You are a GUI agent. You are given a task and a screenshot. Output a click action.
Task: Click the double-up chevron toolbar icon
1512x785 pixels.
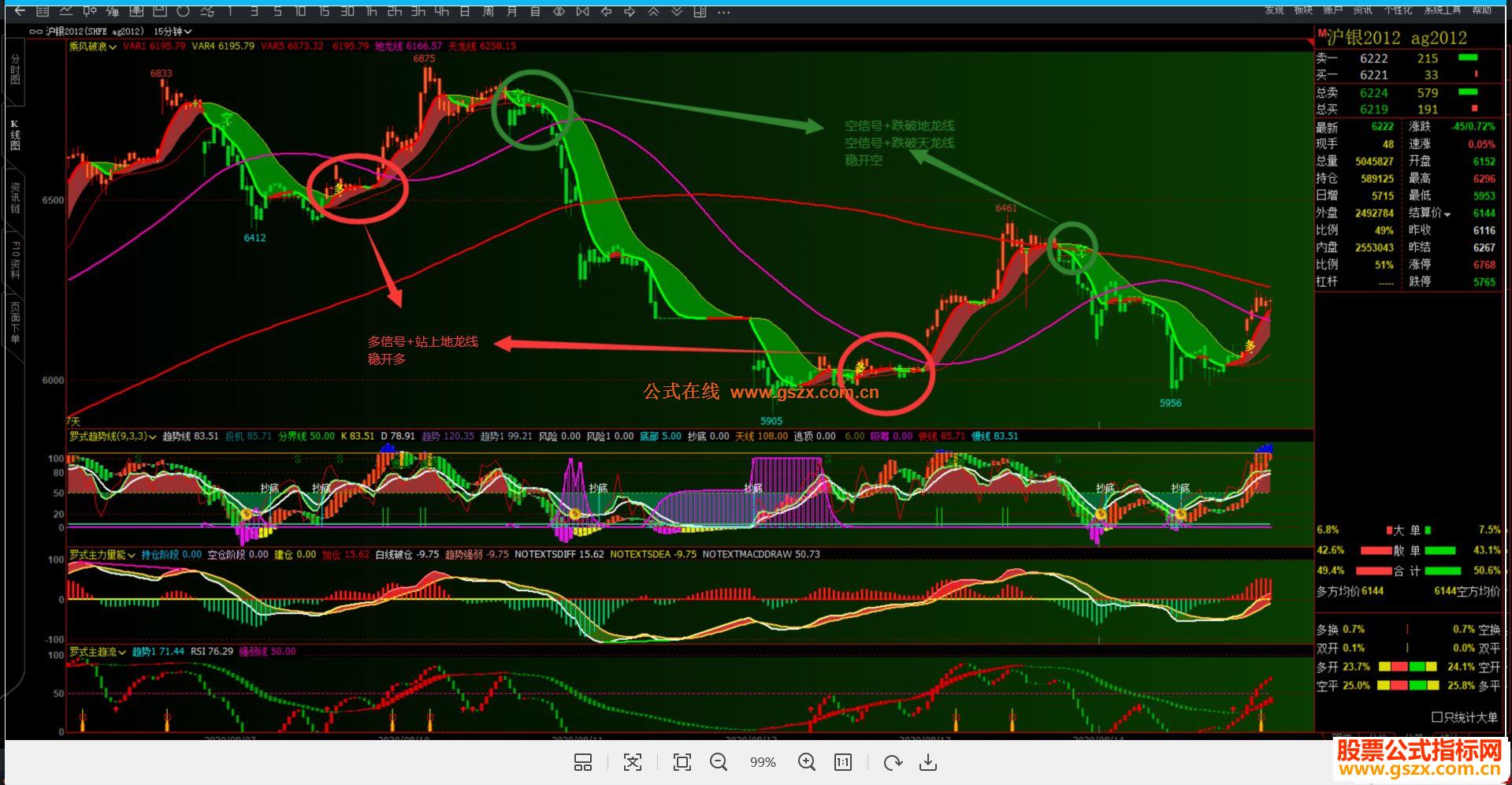[653, 11]
